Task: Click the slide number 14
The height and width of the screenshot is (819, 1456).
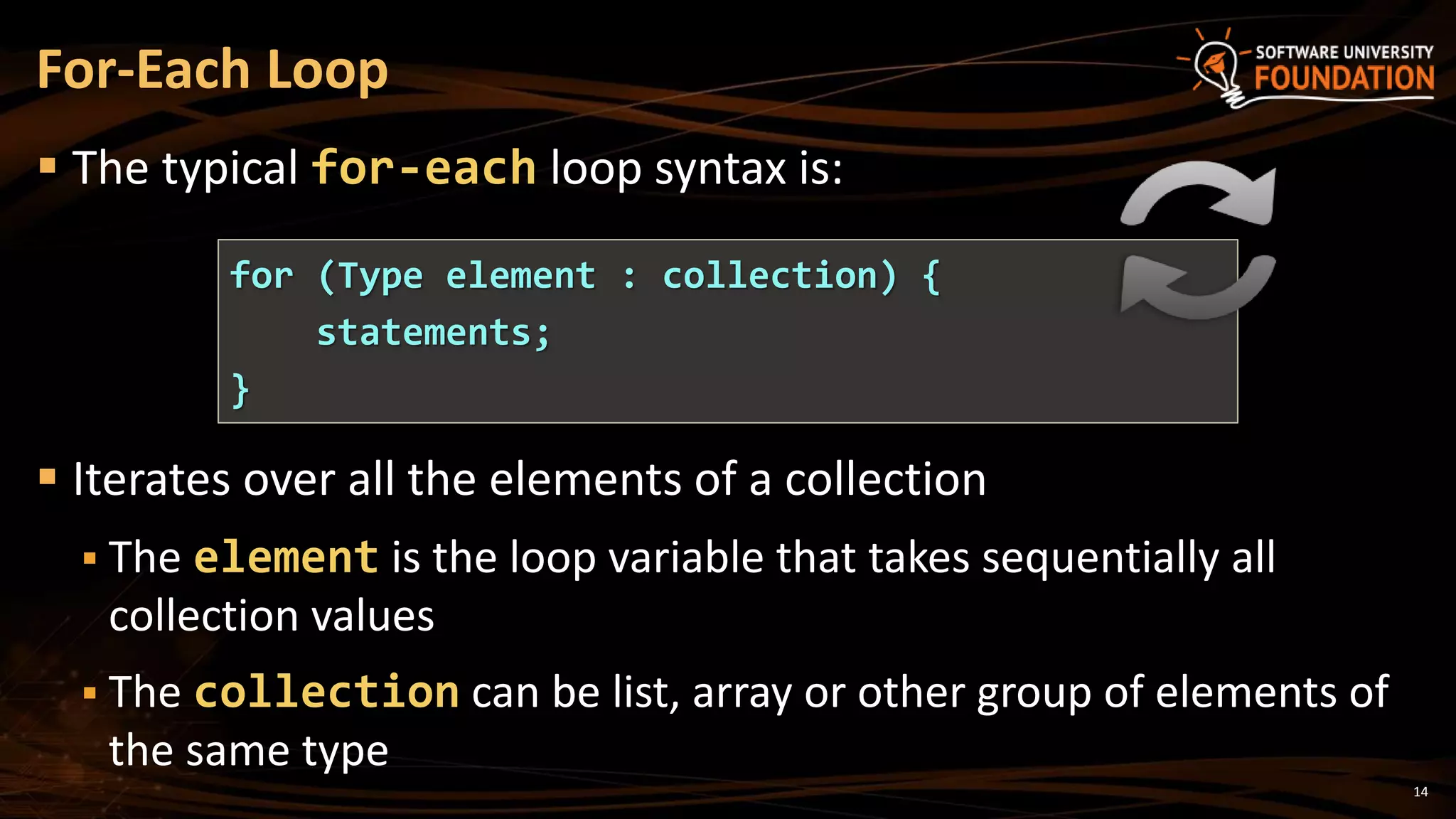Action: click(x=1420, y=792)
